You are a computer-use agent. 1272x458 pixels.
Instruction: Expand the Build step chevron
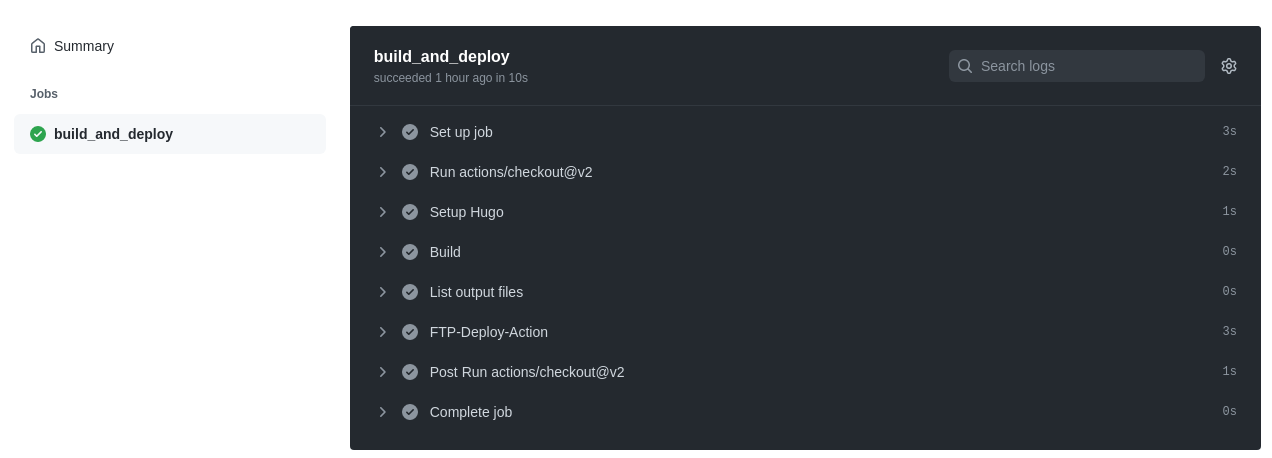382,252
